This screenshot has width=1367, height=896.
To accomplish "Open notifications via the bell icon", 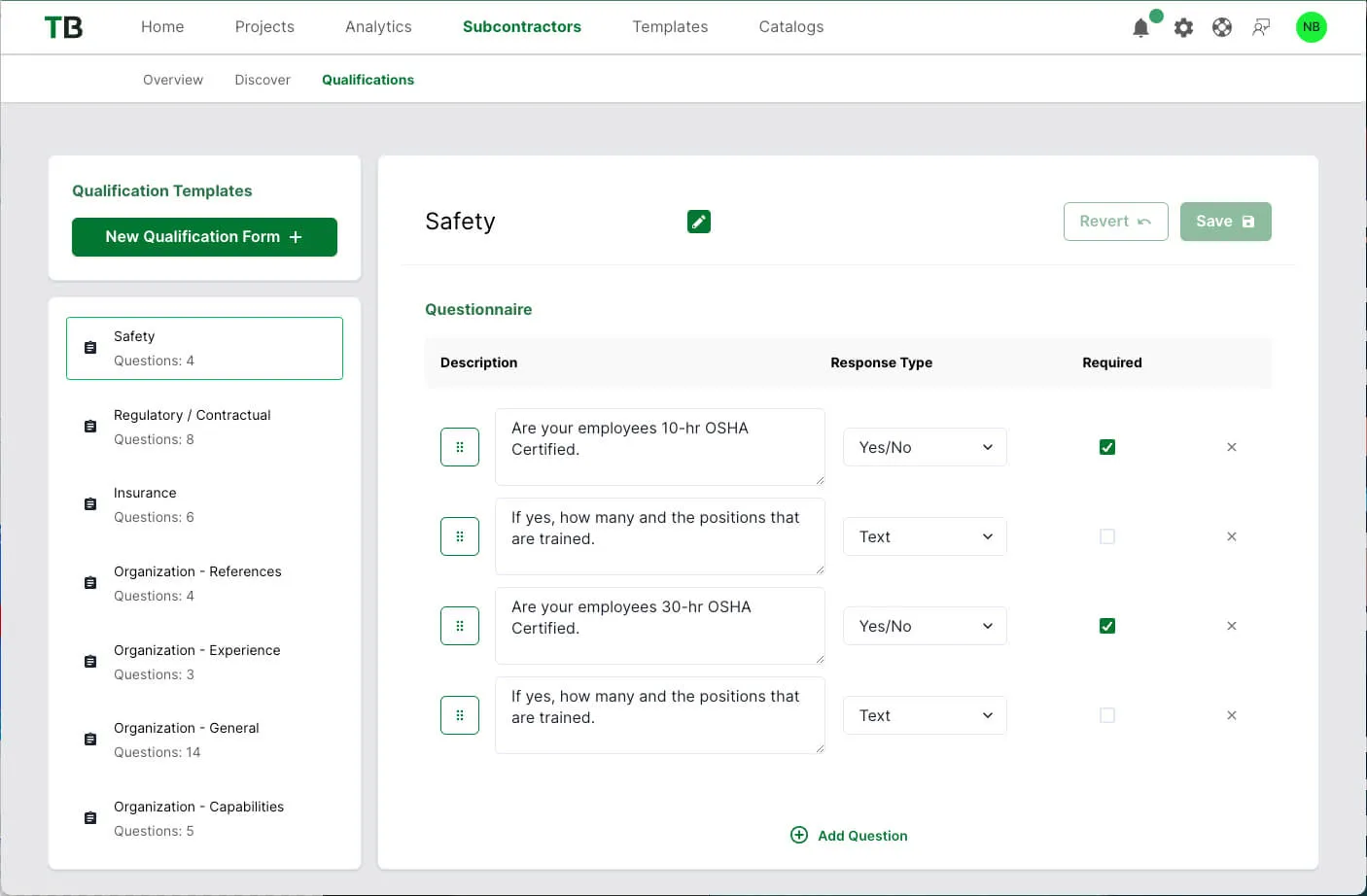I will click(1140, 27).
